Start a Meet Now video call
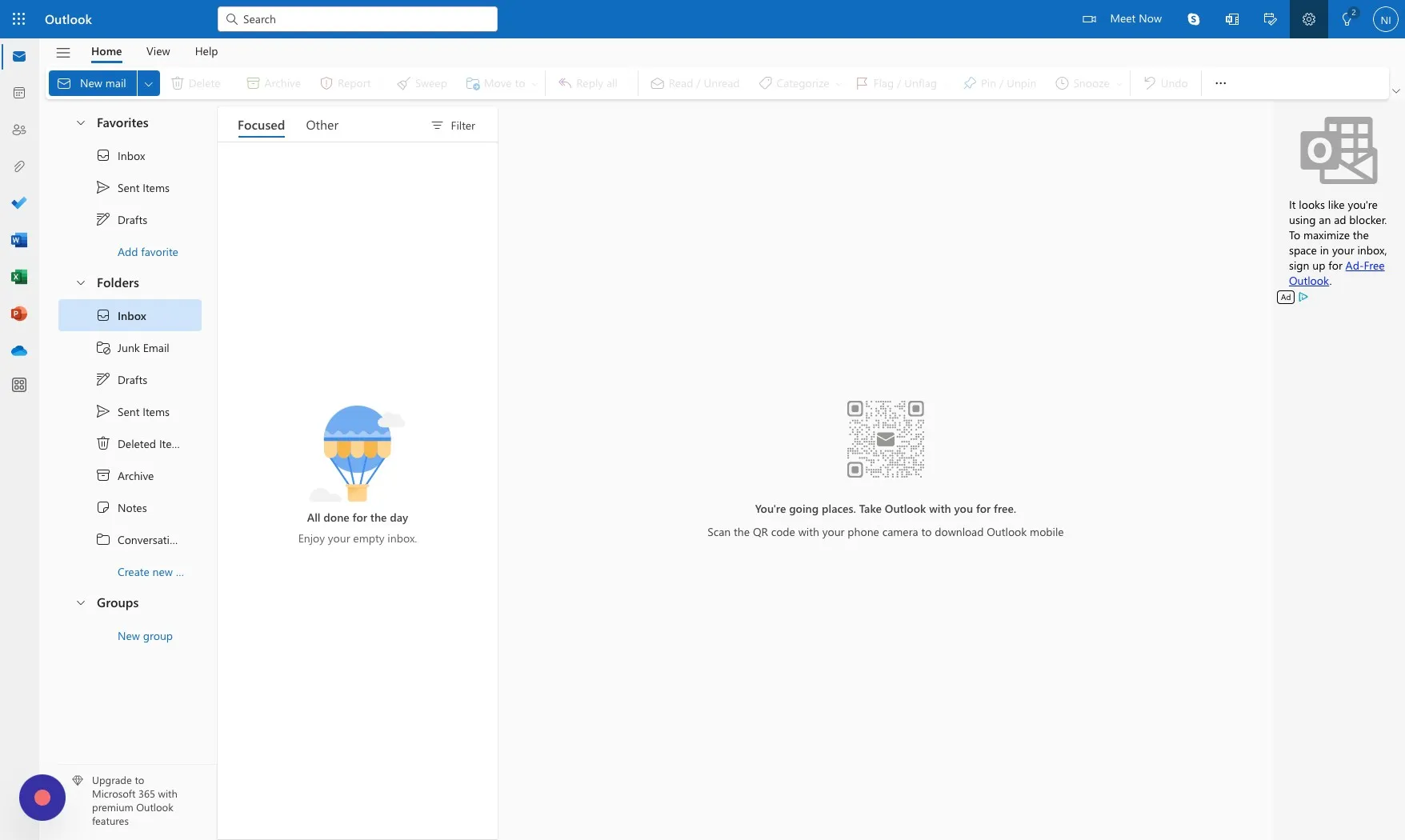This screenshot has width=1405, height=840. coord(1122,18)
